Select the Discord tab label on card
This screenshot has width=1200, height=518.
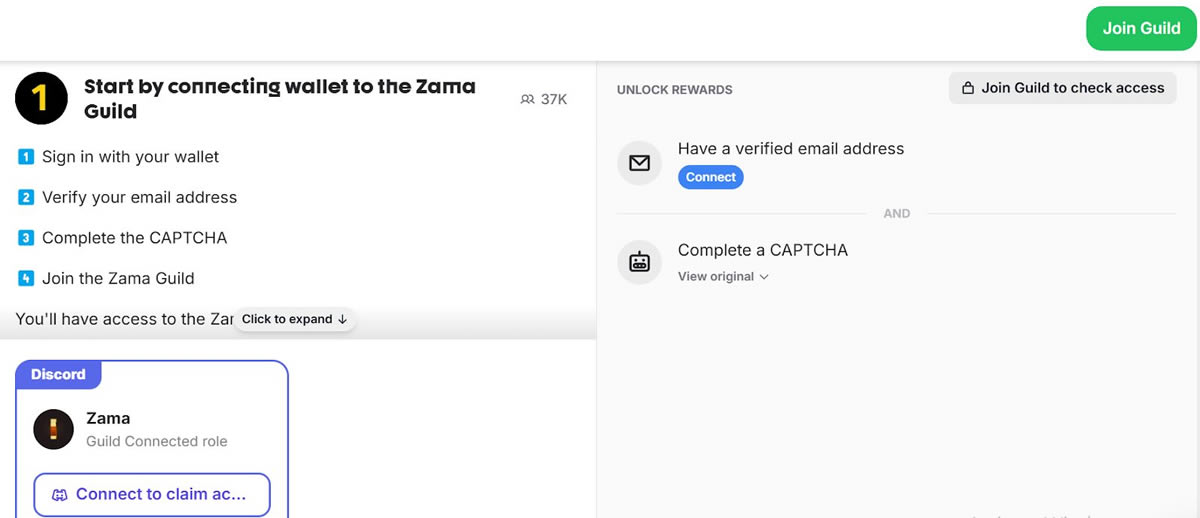coord(58,374)
